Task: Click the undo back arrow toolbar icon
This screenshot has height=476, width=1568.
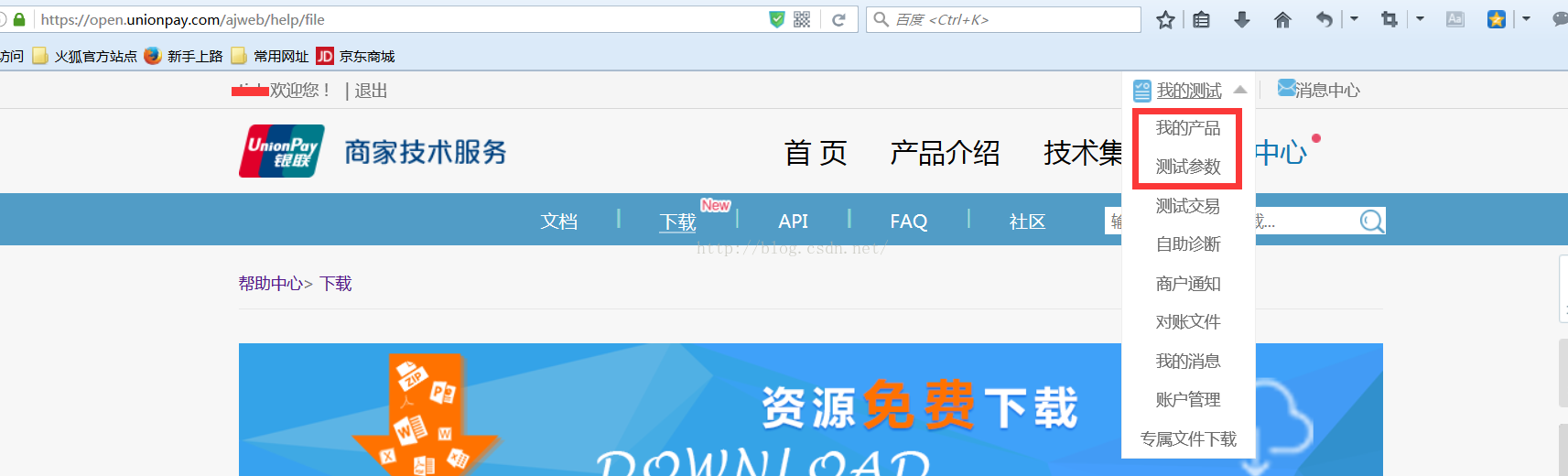Action: pyautogui.click(x=1324, y=19)
